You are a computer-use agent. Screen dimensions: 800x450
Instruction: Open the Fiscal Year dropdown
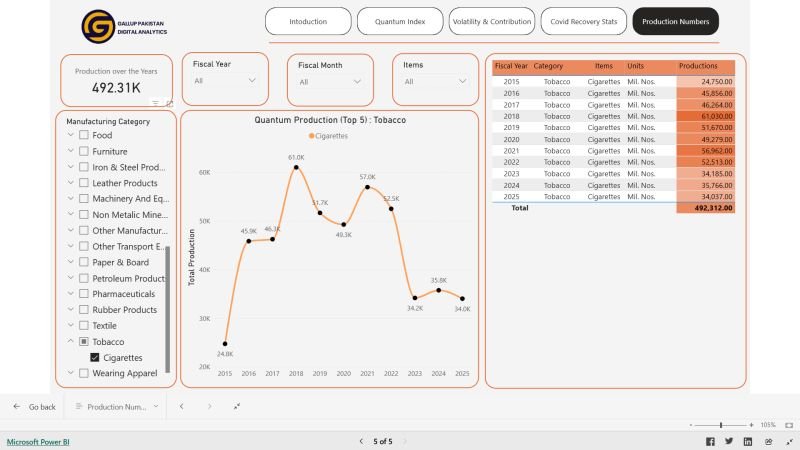click(x=225, y=80)
